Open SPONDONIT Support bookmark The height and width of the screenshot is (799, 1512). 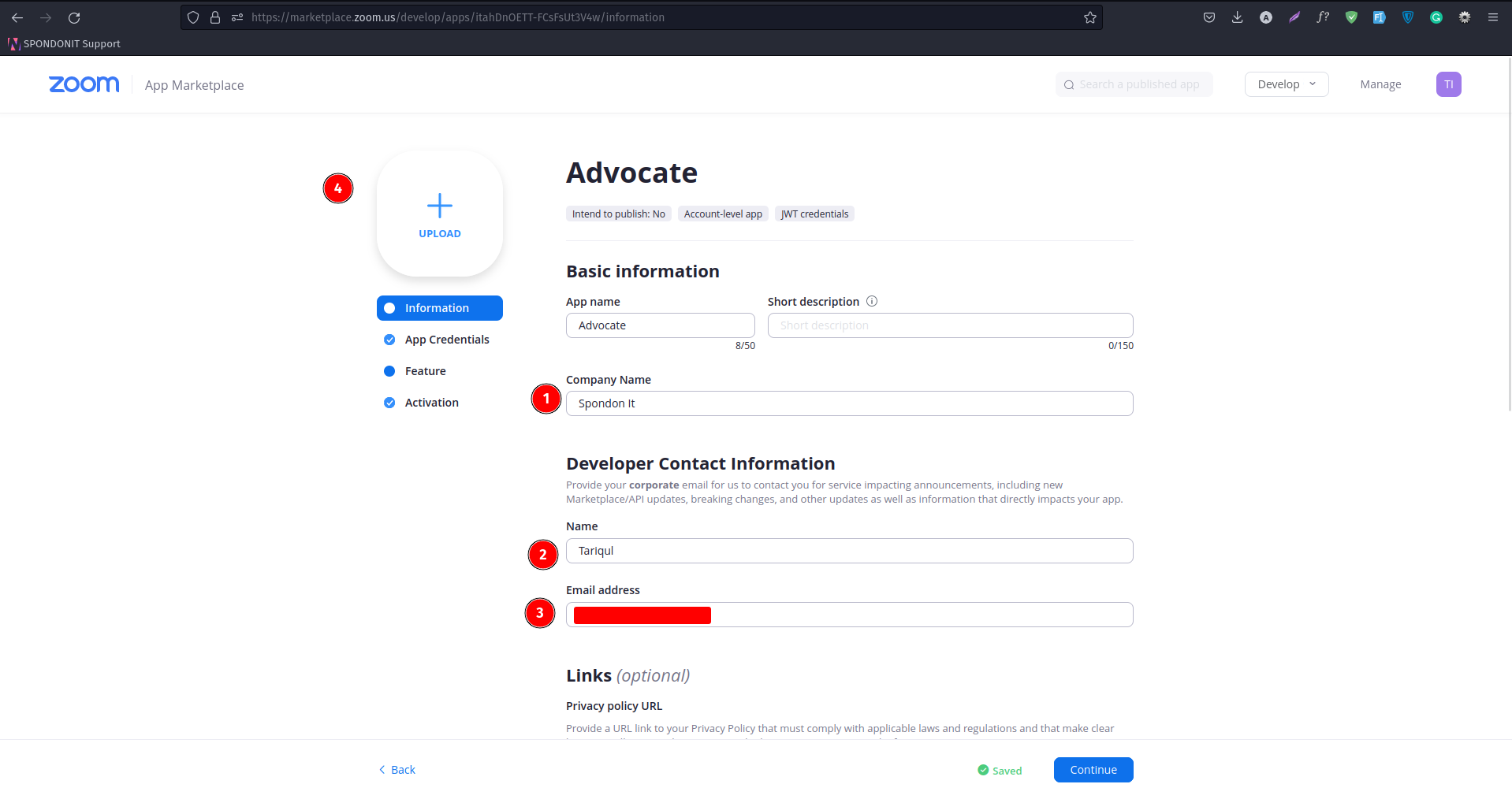pos(65,43)
